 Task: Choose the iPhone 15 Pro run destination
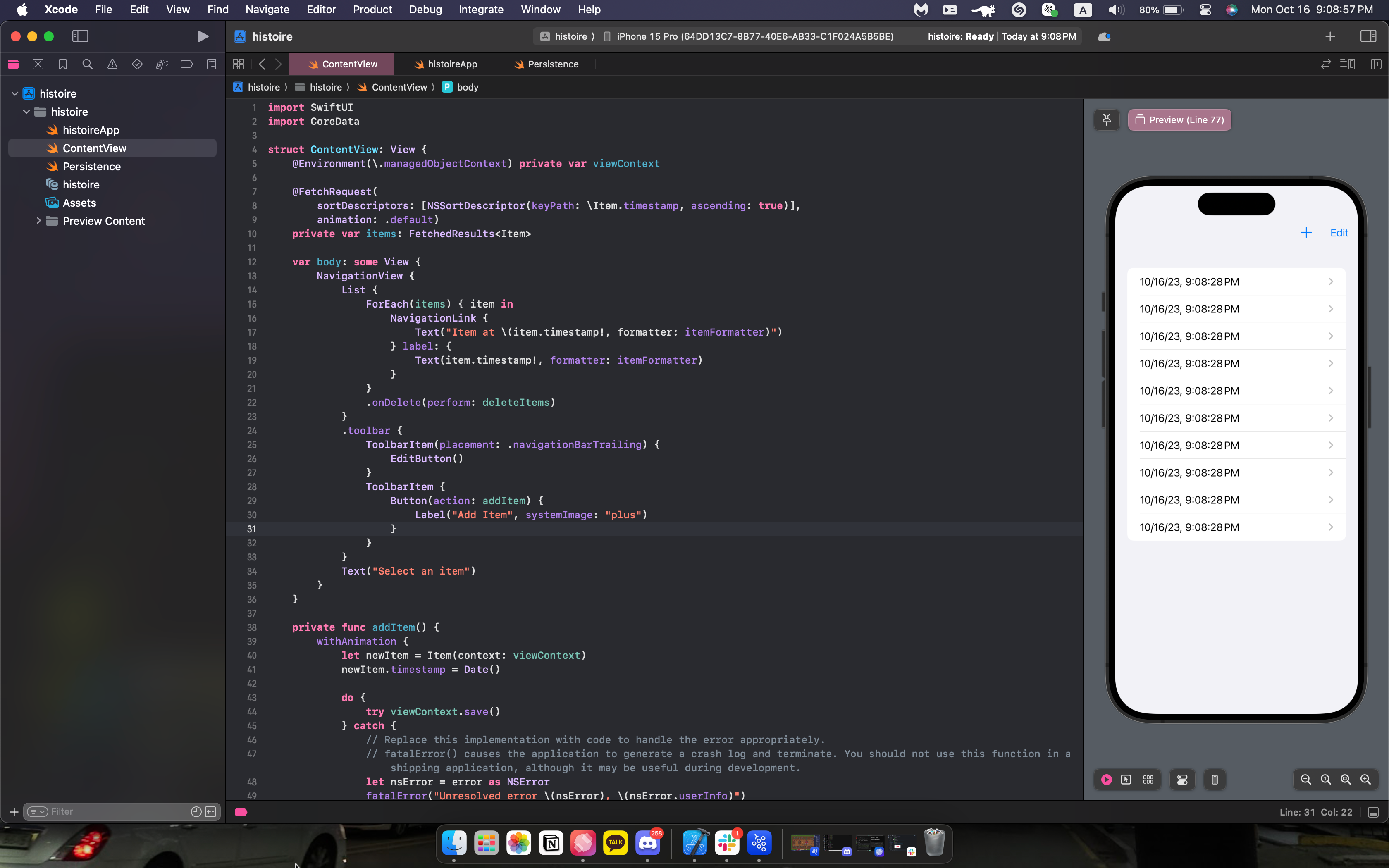[749, 37]
